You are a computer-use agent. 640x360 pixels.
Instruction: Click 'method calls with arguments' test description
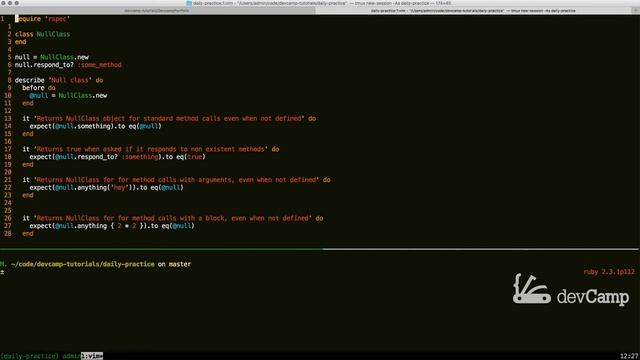(176, 180)
